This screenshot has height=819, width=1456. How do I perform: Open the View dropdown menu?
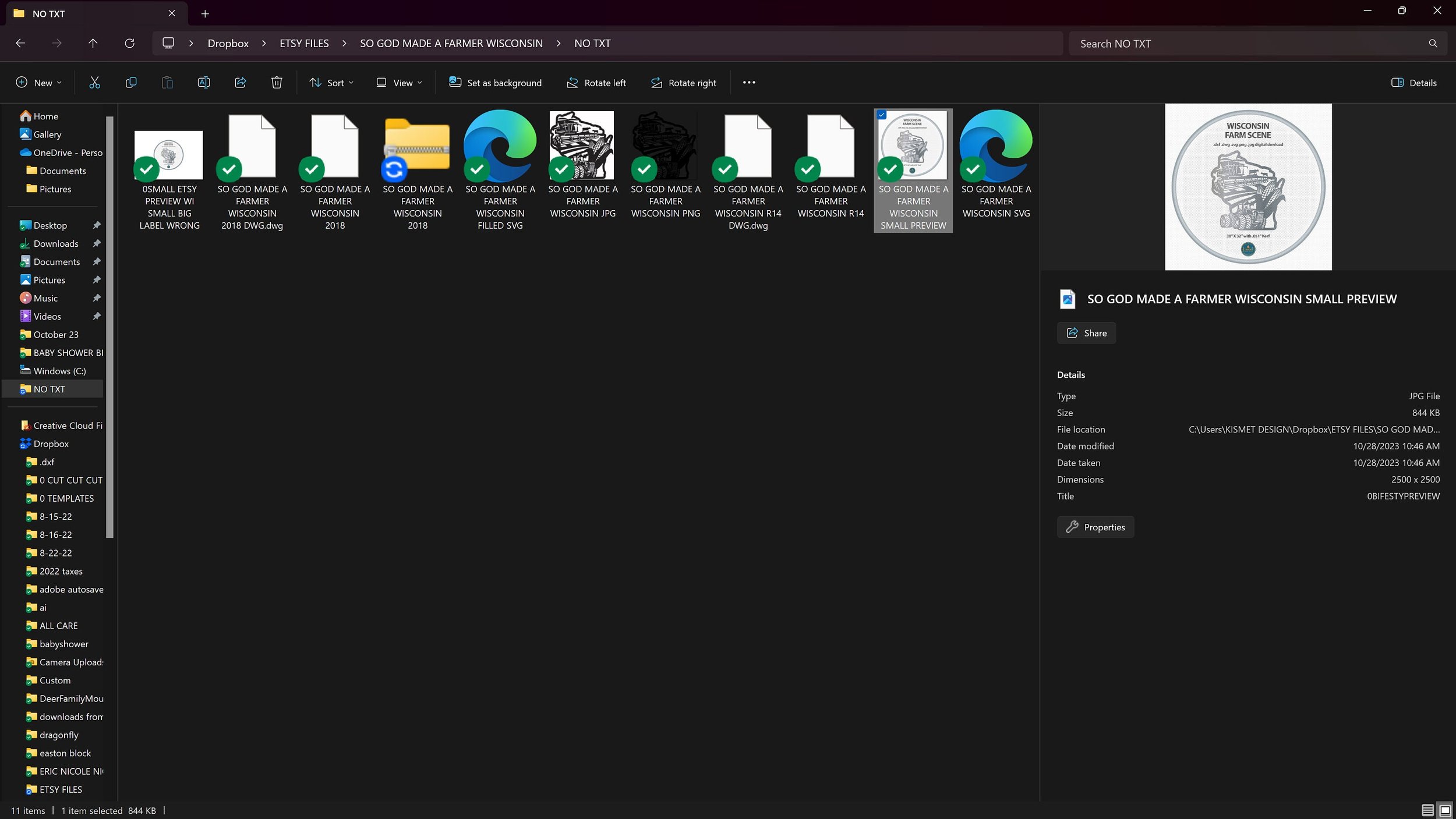tap(400, 83)
